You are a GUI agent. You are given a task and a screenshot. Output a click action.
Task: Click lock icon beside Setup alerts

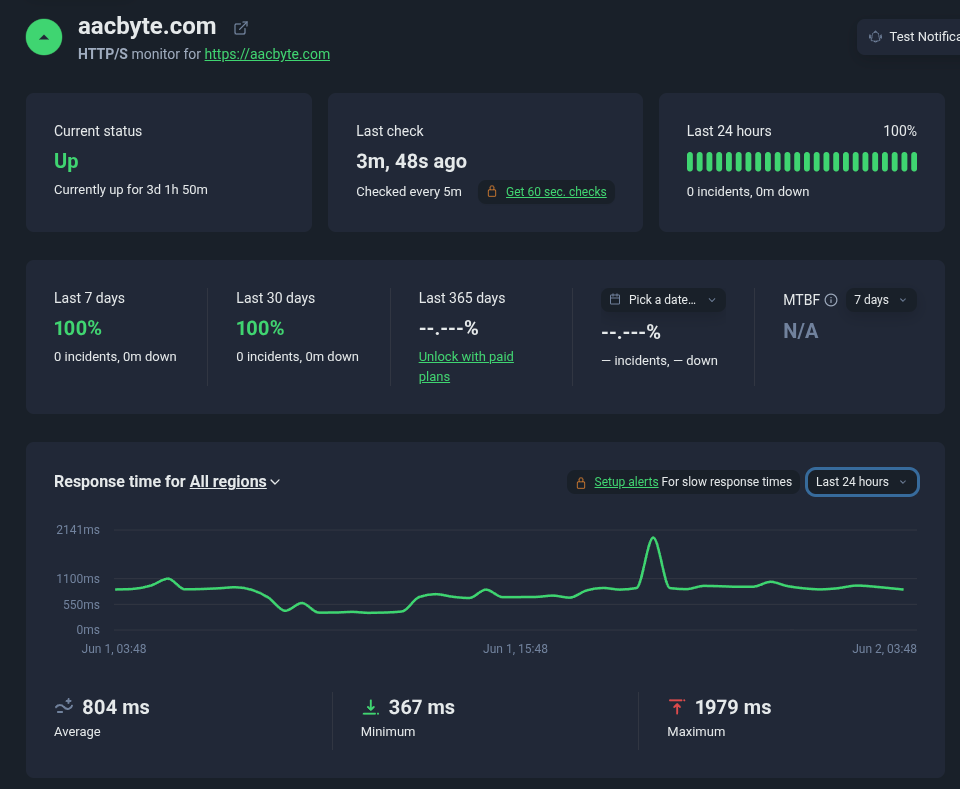coord(581,482)
